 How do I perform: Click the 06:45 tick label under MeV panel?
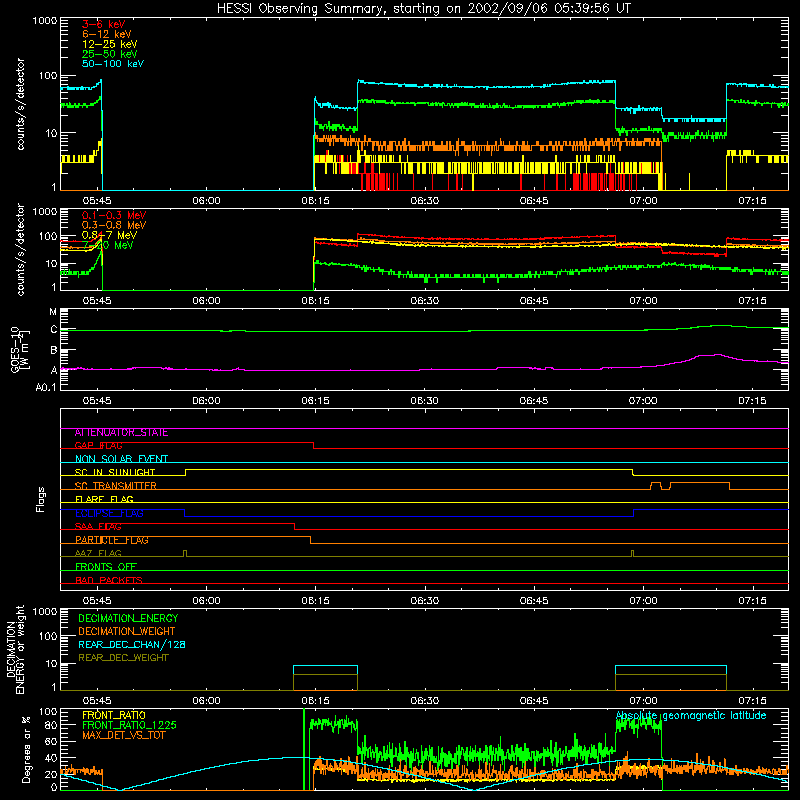coord(534,301)
